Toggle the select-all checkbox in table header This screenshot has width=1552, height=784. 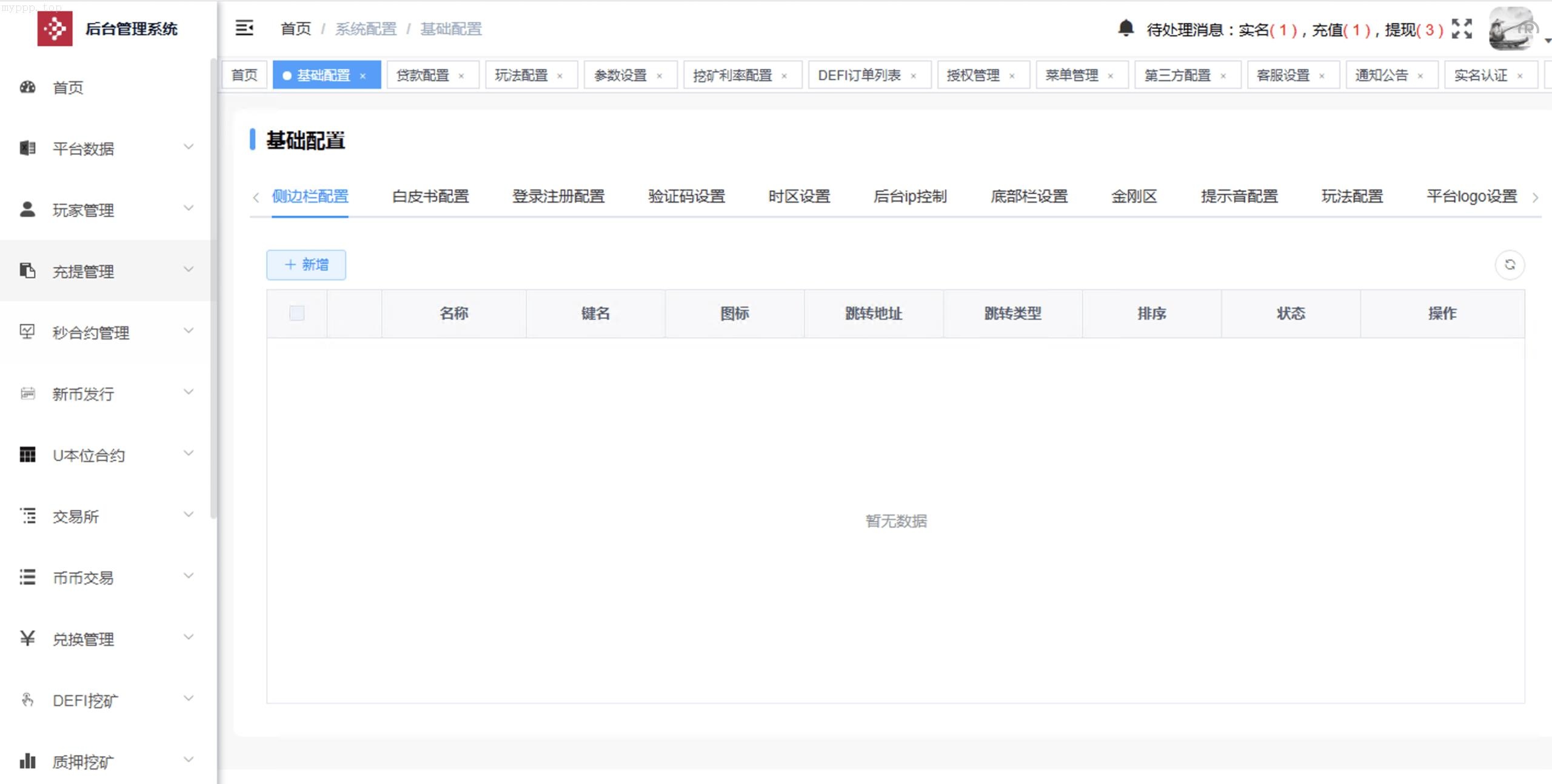click(x=296, y=313)
